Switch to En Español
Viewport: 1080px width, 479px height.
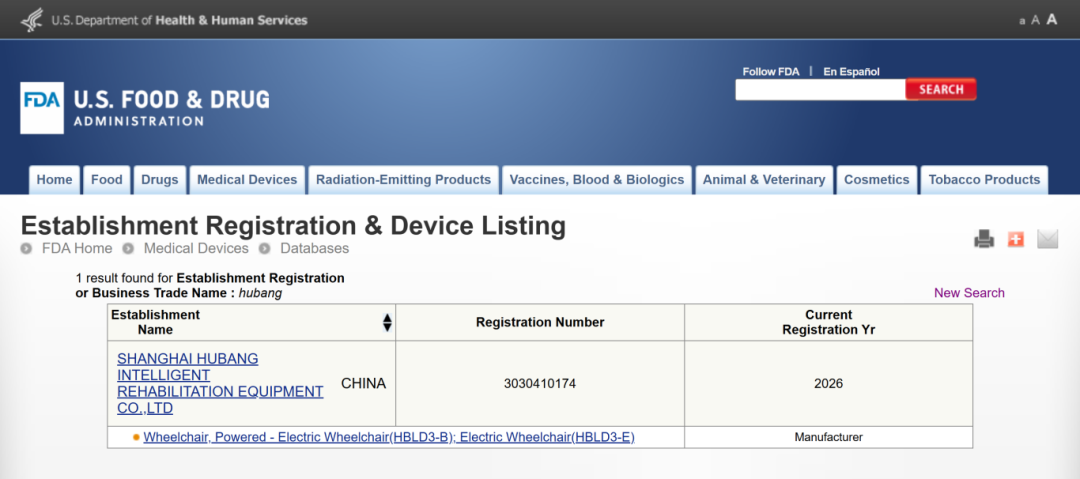click(851, 72)
